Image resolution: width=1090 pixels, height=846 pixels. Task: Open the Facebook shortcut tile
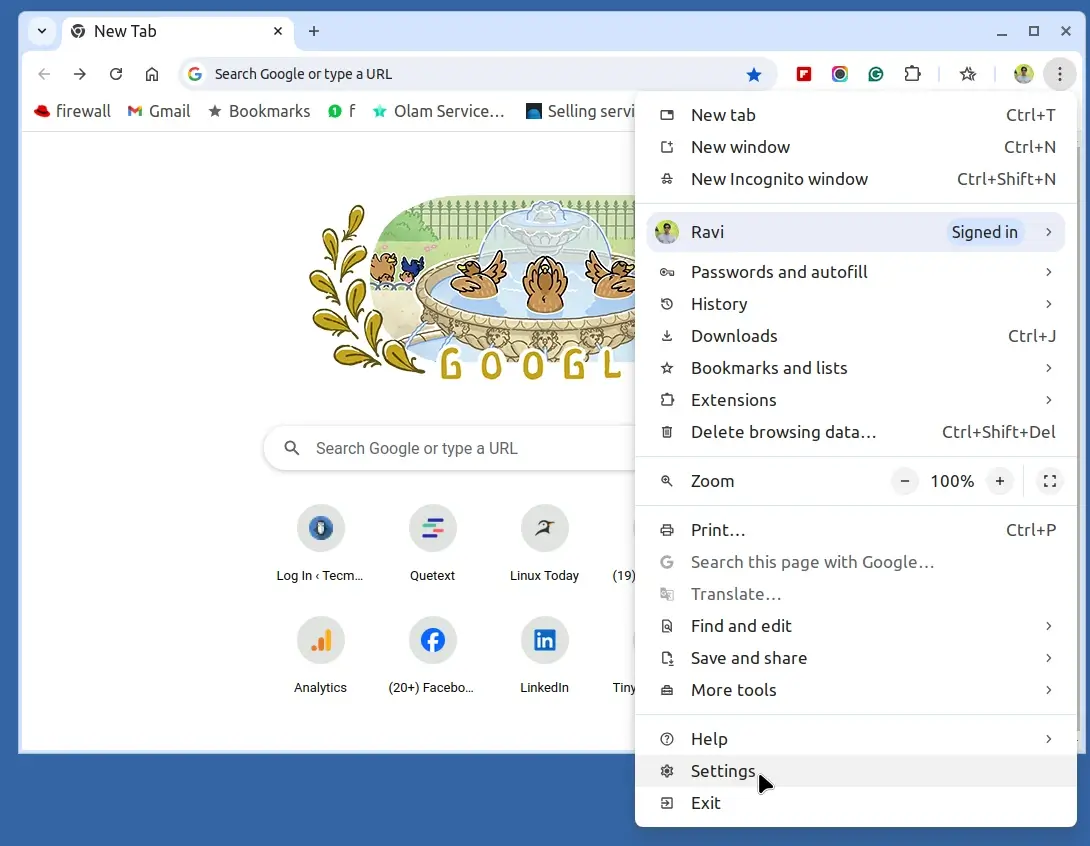click(x=432, y=656)
